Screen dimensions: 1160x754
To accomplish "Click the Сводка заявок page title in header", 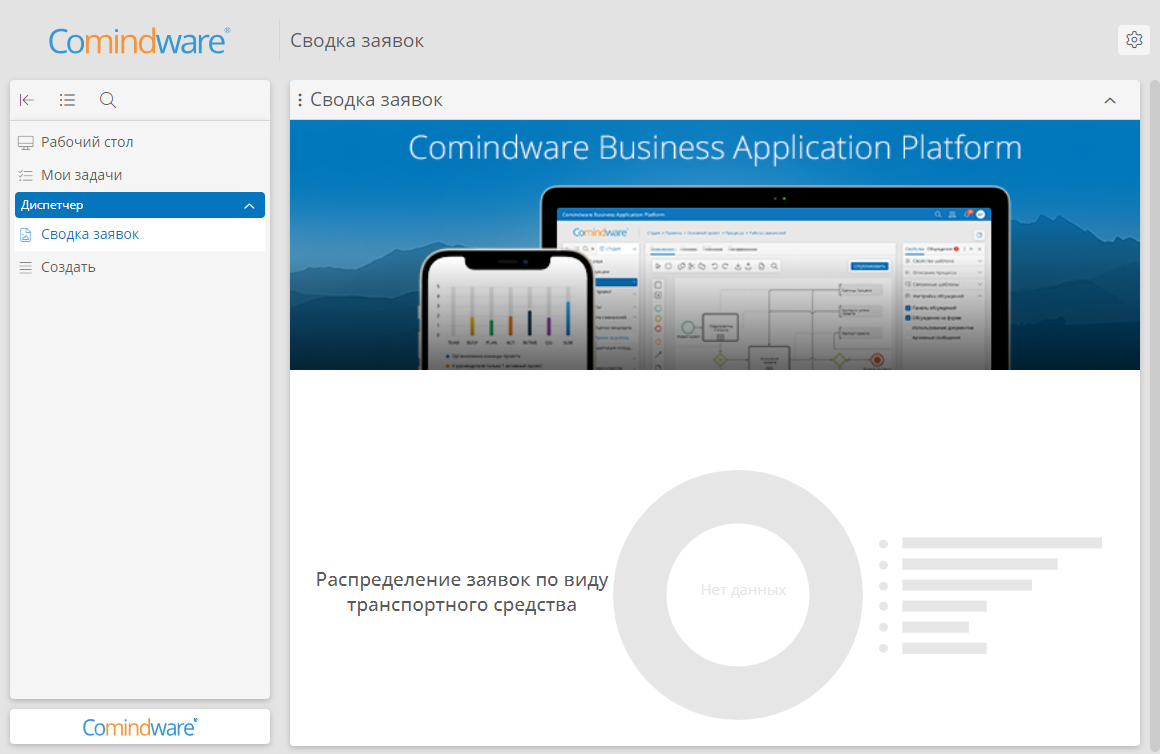I will 357,41.
